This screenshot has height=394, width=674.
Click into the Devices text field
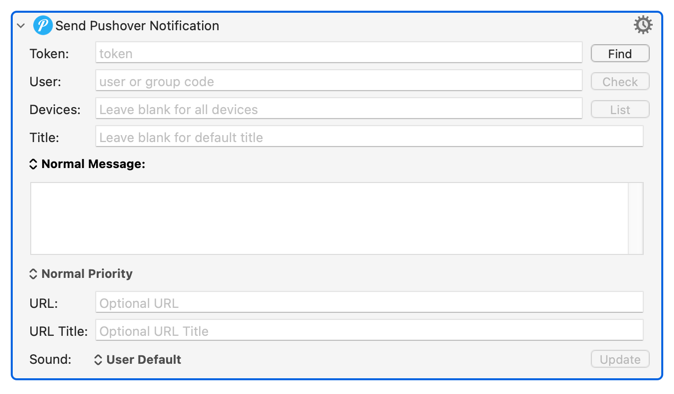pos(339,109)
